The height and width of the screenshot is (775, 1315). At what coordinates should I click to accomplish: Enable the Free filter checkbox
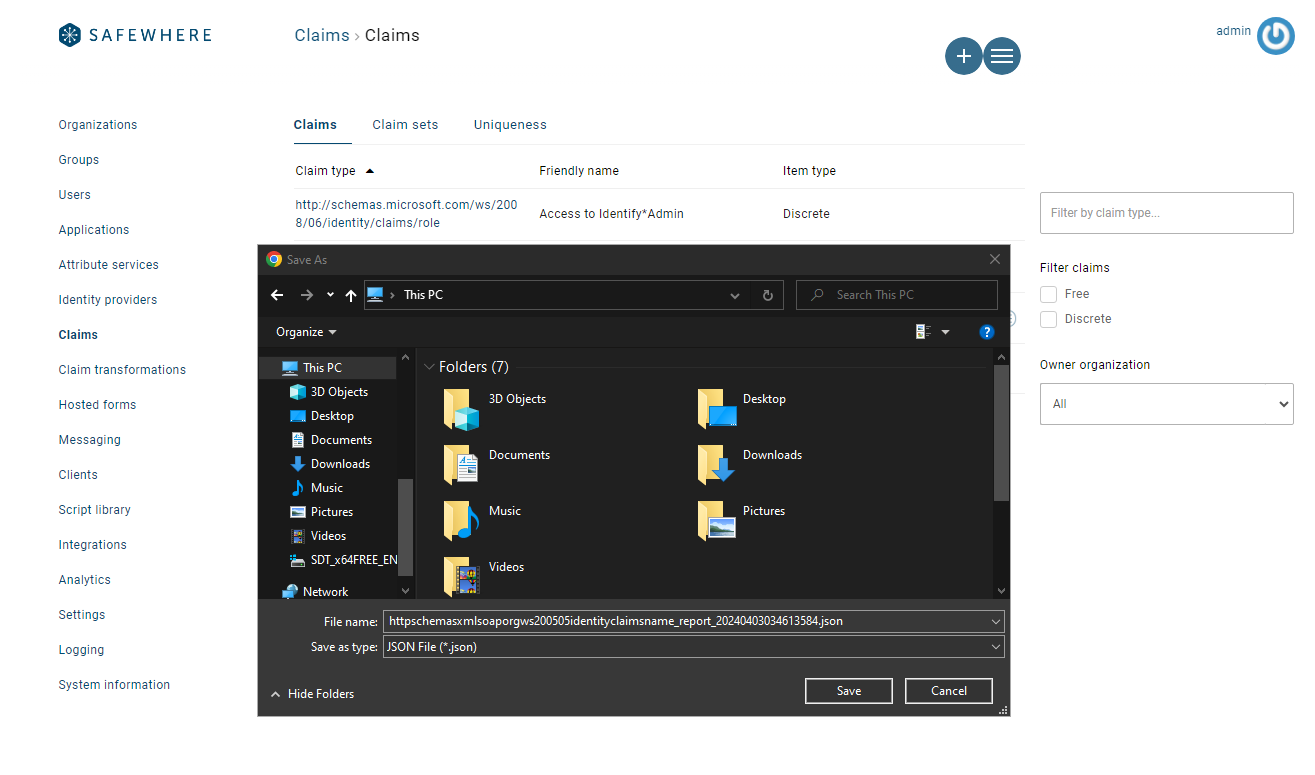click(1049, 294)
